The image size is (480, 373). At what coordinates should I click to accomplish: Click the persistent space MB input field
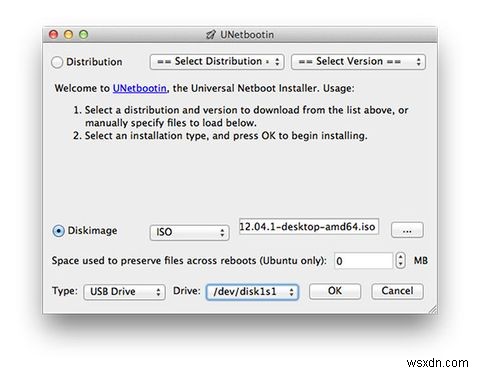point(364,261)
